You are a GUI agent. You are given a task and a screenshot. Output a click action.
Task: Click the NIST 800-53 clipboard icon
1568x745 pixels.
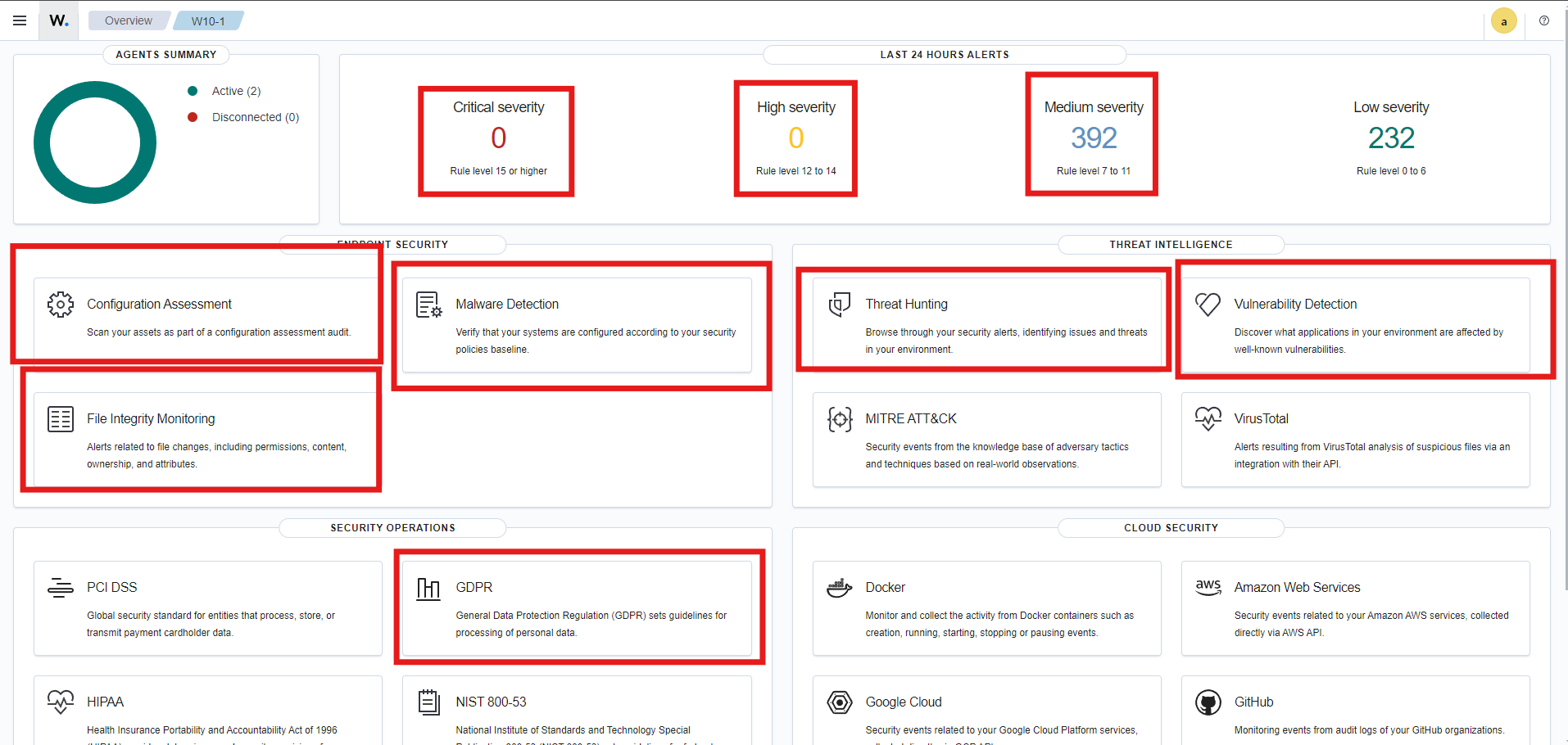(x=429, y=702)
